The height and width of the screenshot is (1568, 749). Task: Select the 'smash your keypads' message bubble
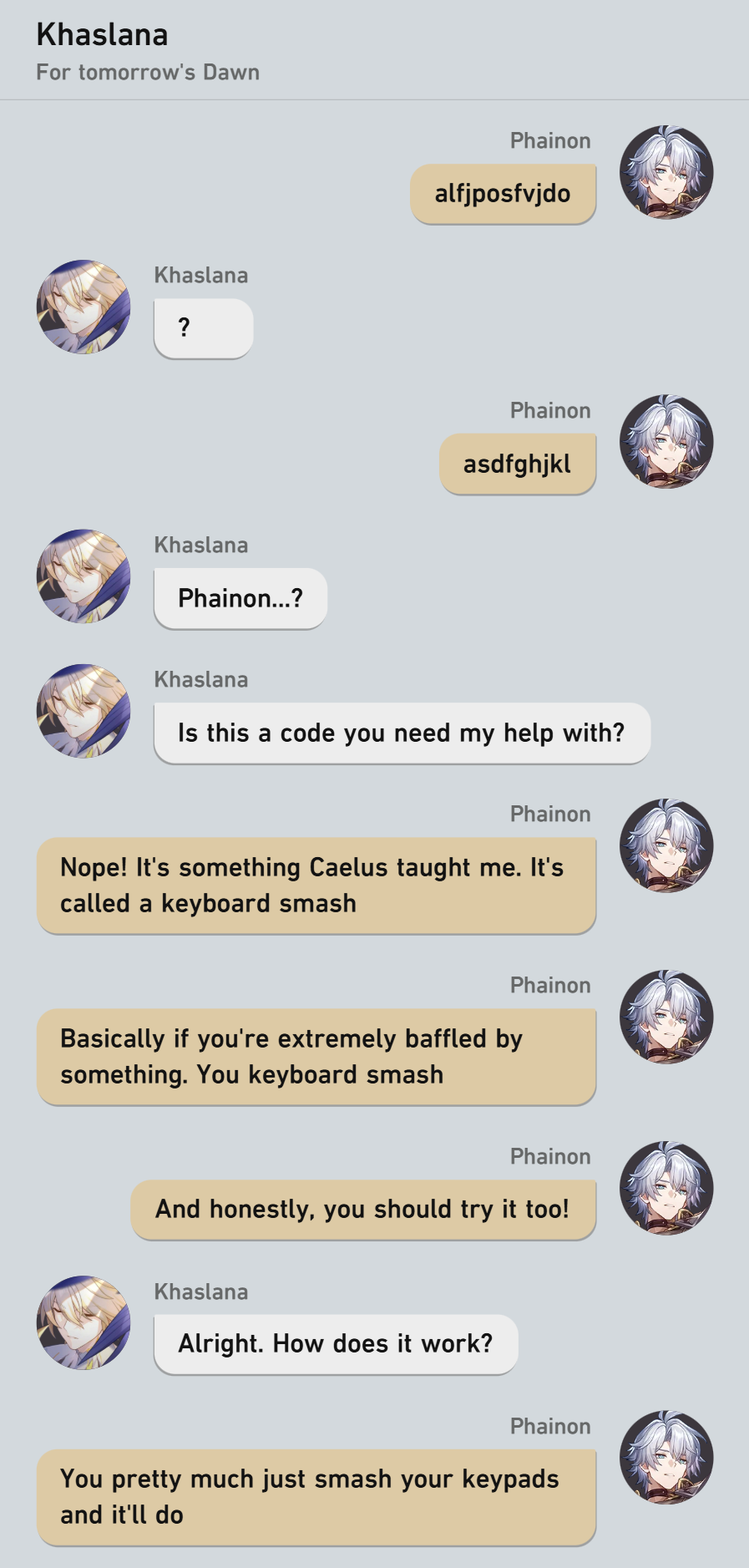click(x=316, y=1497)
